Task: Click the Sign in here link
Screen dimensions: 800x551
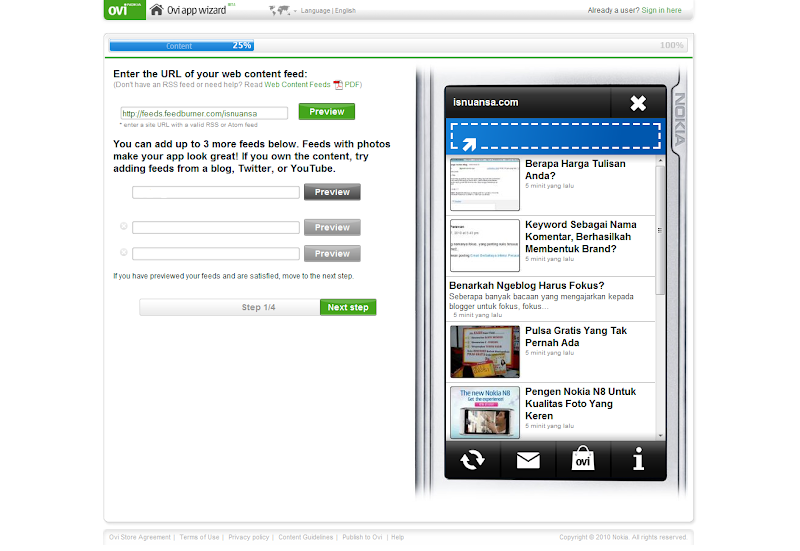Action: 661,10
